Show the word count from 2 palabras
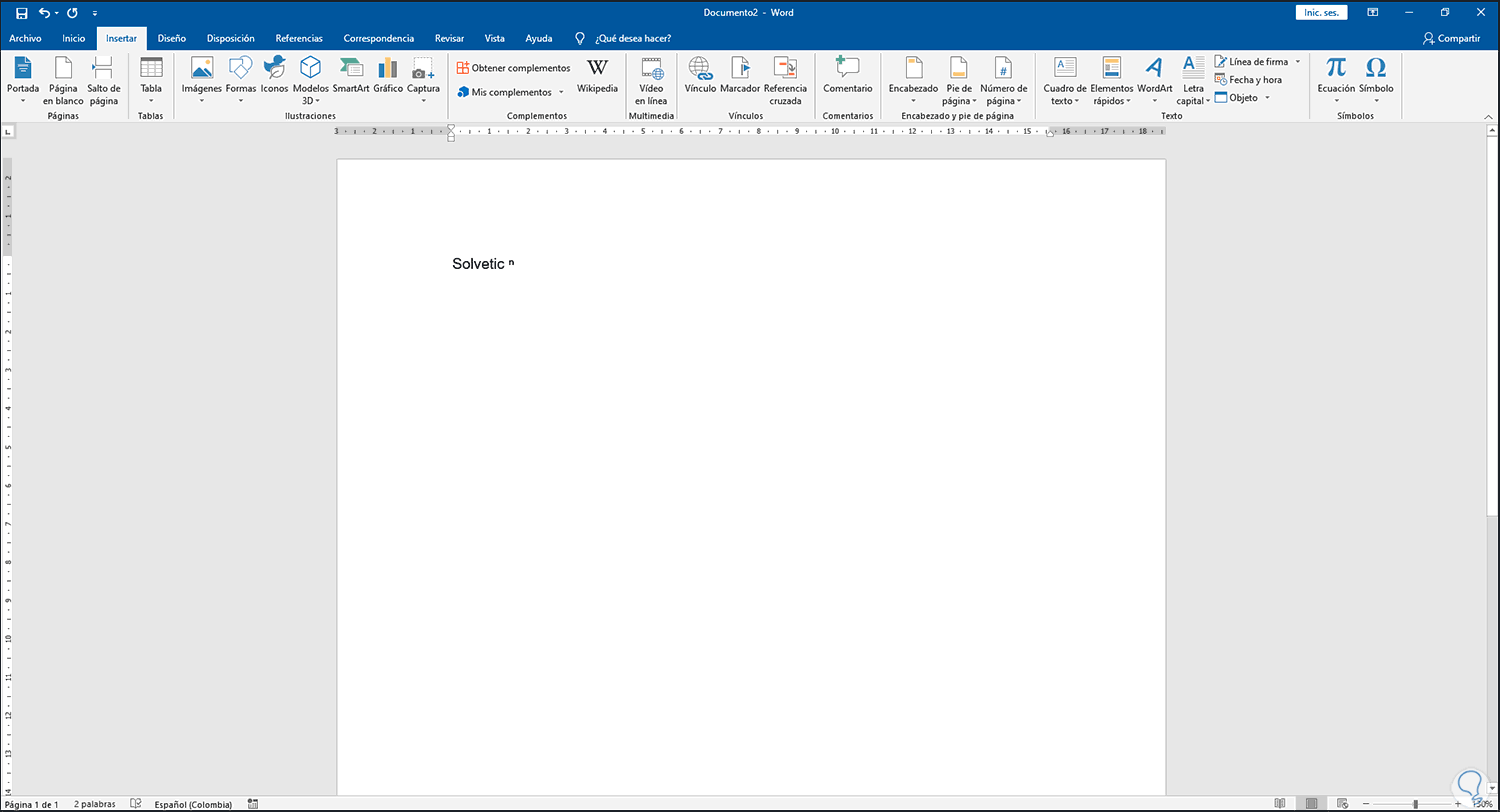This screenshot has width=1500, height=812. tap(94, 804)
